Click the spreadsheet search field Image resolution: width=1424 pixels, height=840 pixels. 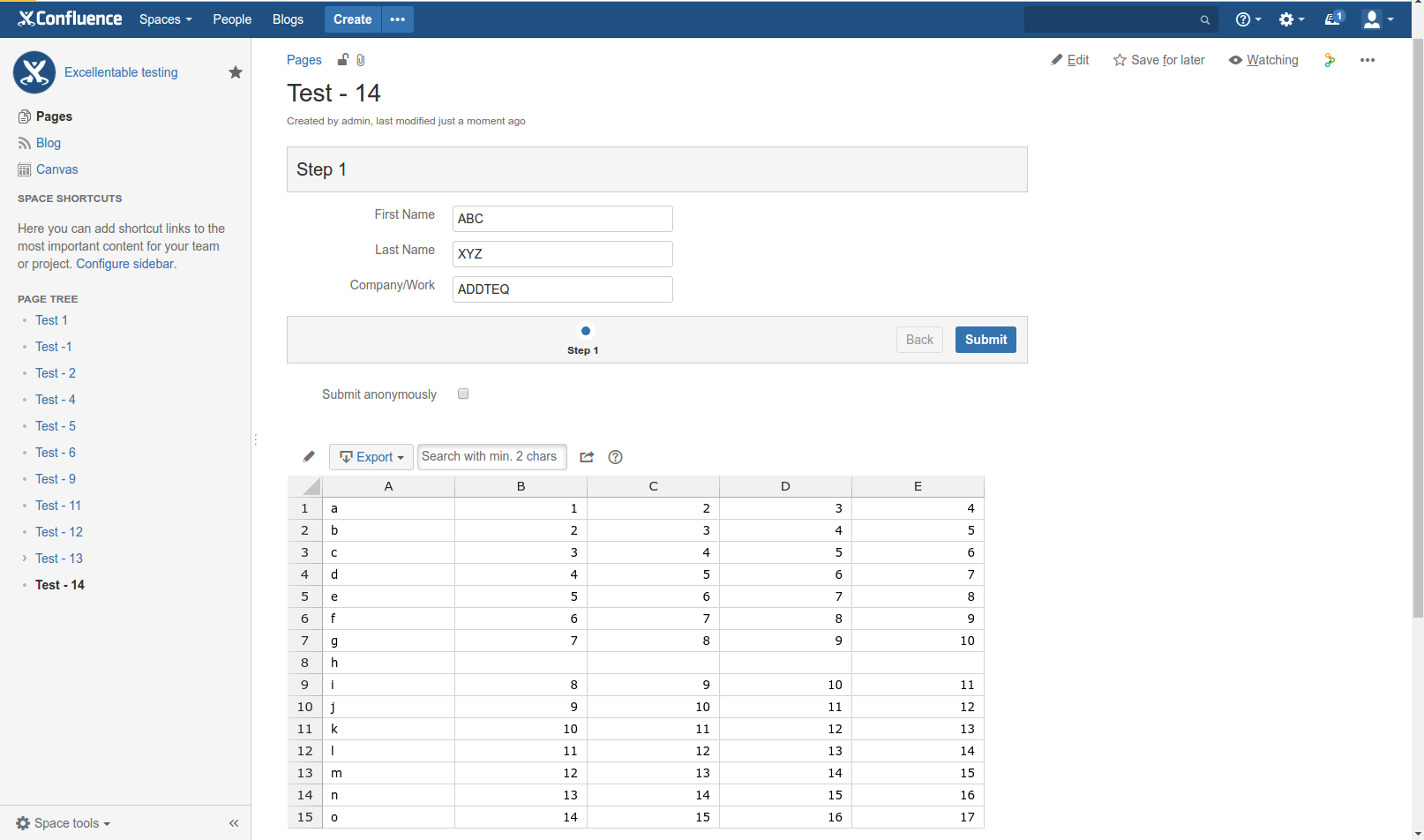tap(491, 456)
